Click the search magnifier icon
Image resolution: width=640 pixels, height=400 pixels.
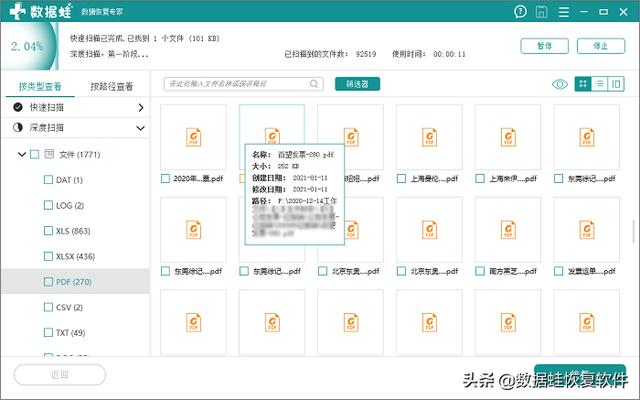tap(313, 84)
